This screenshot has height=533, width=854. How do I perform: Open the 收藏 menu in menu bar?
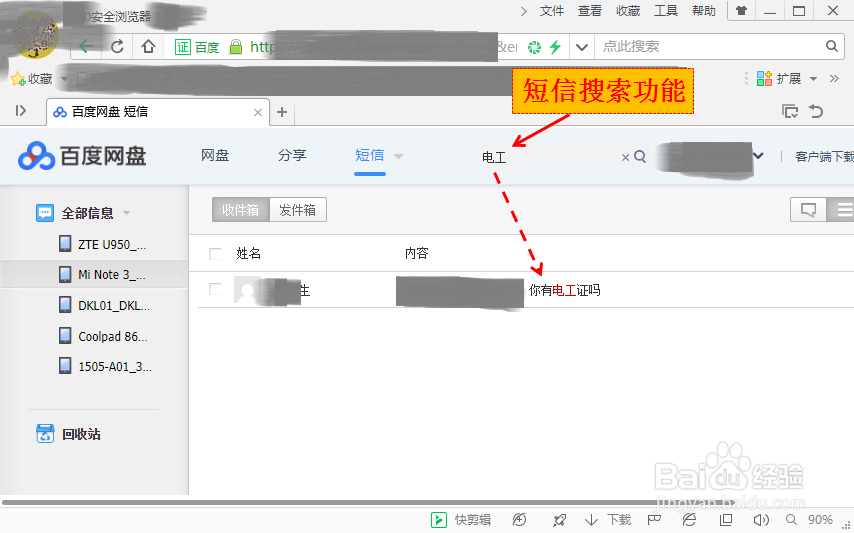[628, 11]
